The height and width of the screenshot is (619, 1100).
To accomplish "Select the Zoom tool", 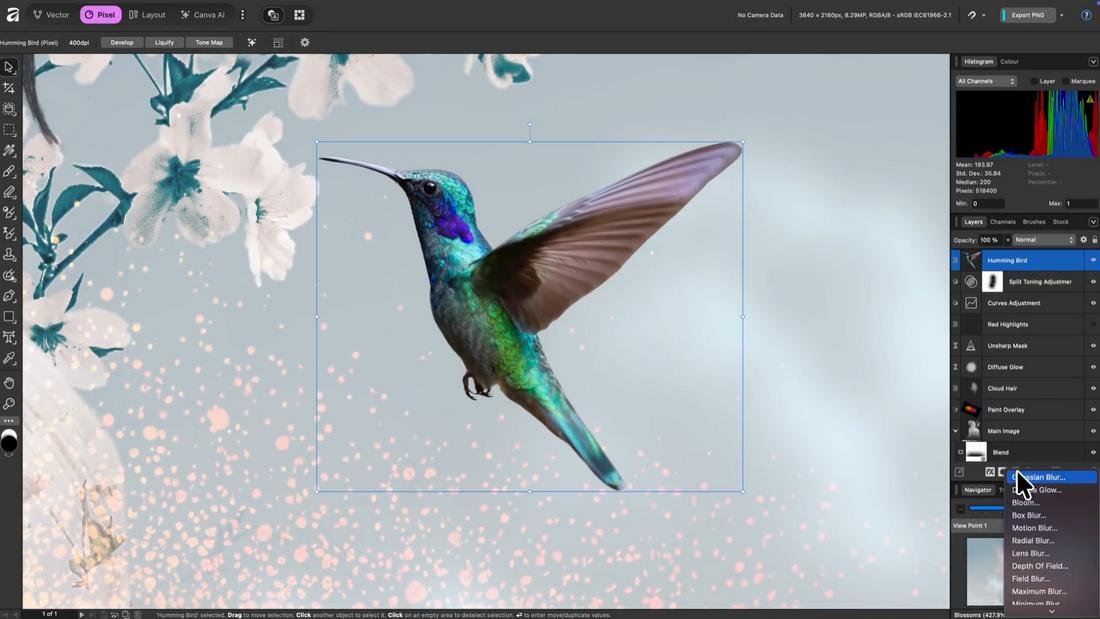I will tap(9, 403).
